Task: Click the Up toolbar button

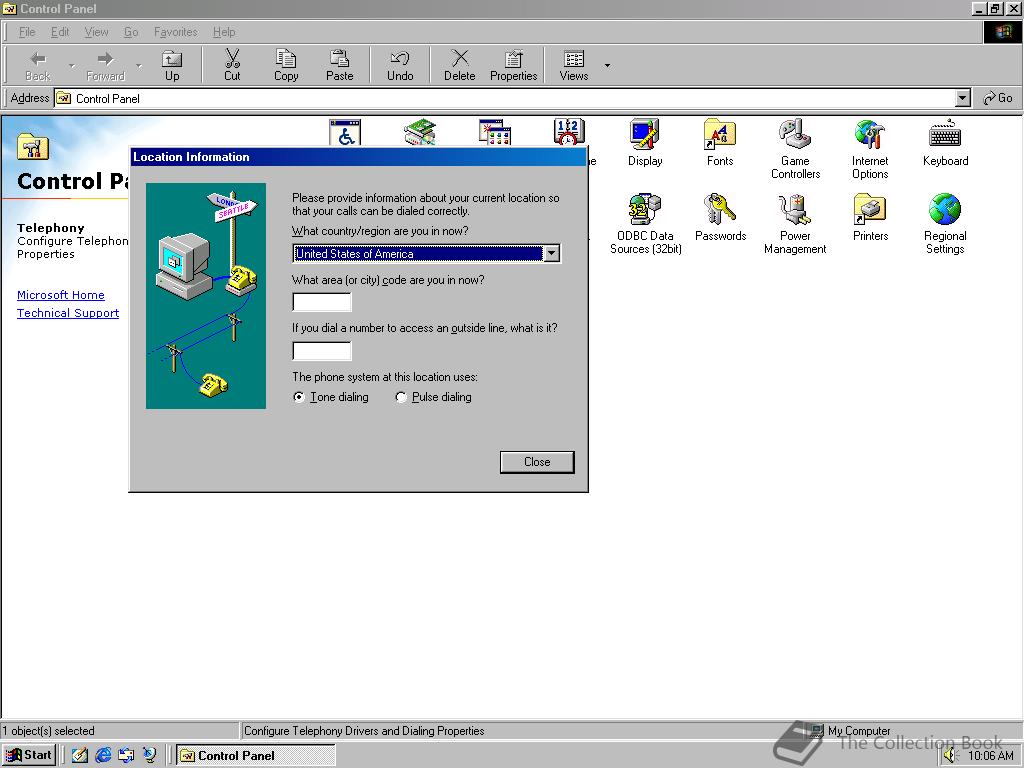Action: coord(172,65)
